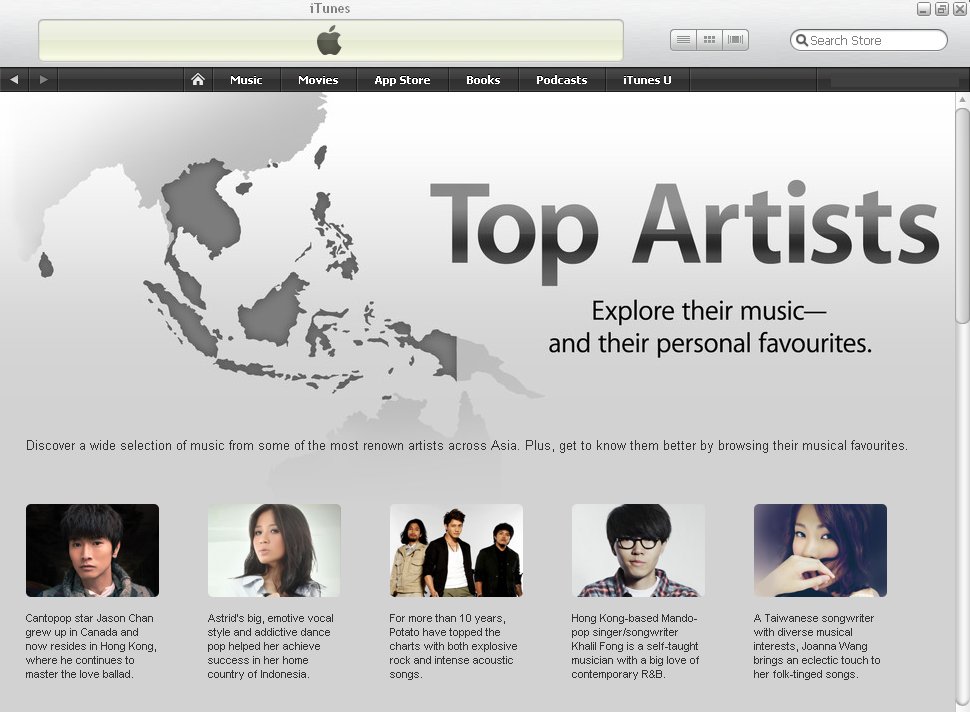Open Jason Chan's artist thumbnail
The height and width of the screenshot is (712, 970).
click(x=92, y=550)
